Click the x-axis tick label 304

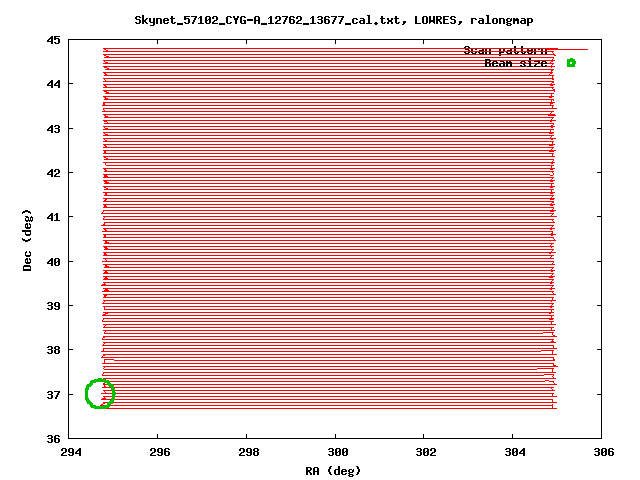coord(515,452)
